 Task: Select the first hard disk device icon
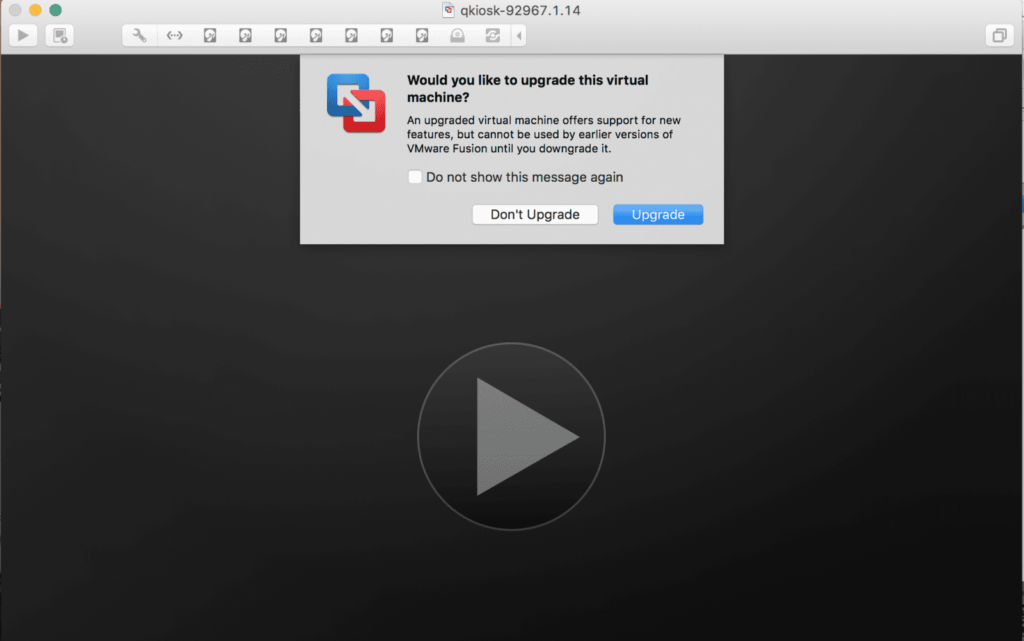[210, 35]
